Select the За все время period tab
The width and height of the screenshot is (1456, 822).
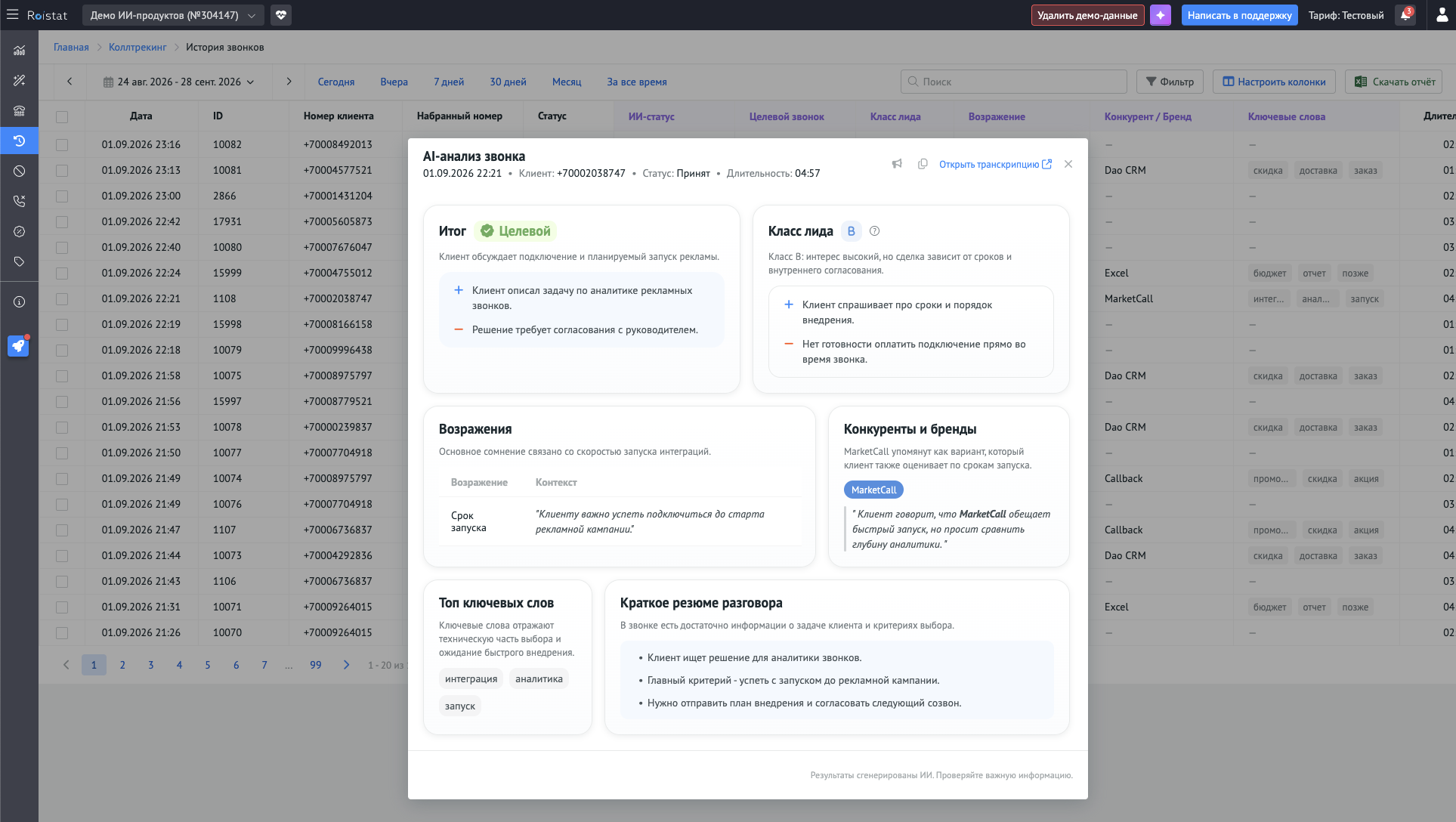[x=637, y=82]
